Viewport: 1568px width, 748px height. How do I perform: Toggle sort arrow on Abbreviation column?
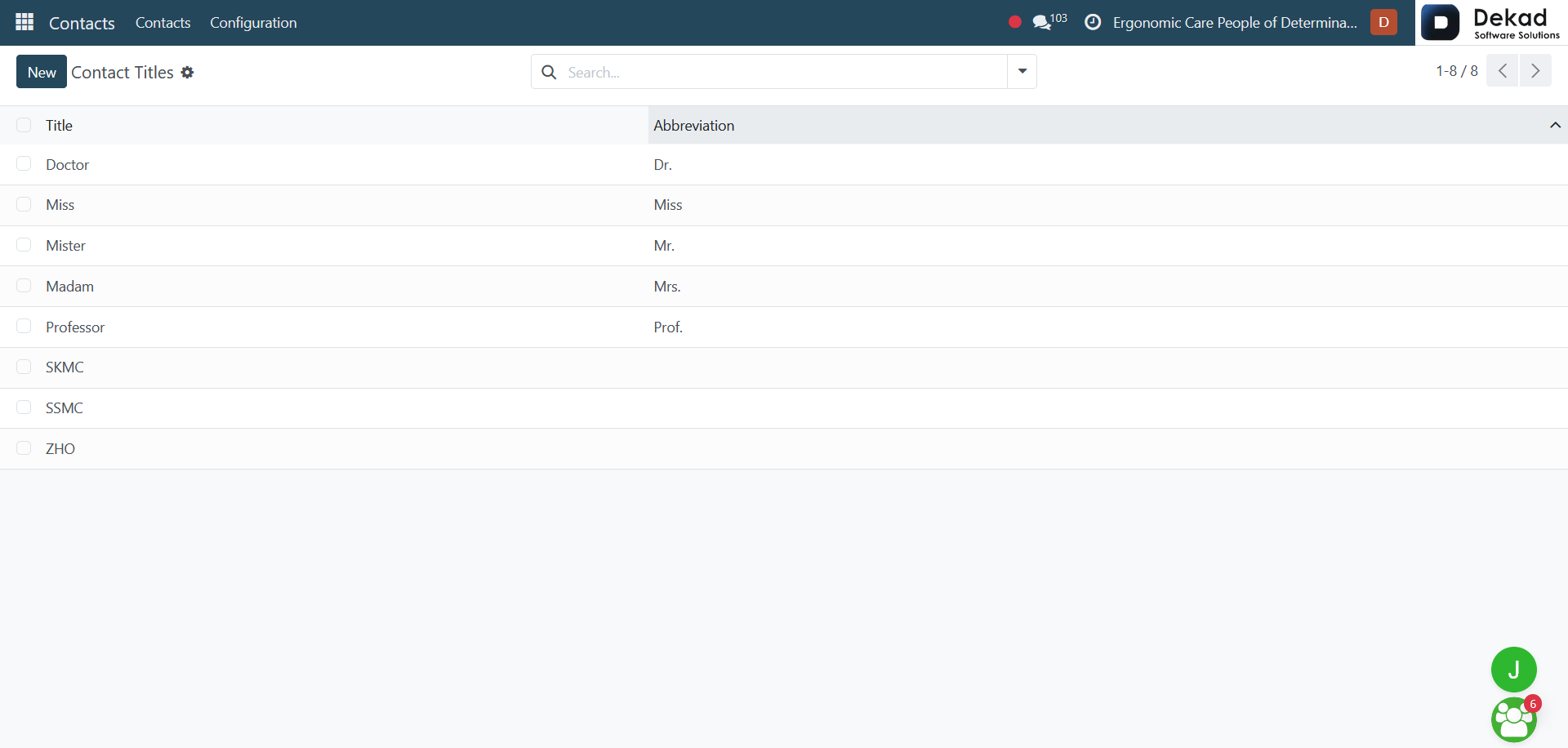pyautogui.click(x=1555, y=125)
